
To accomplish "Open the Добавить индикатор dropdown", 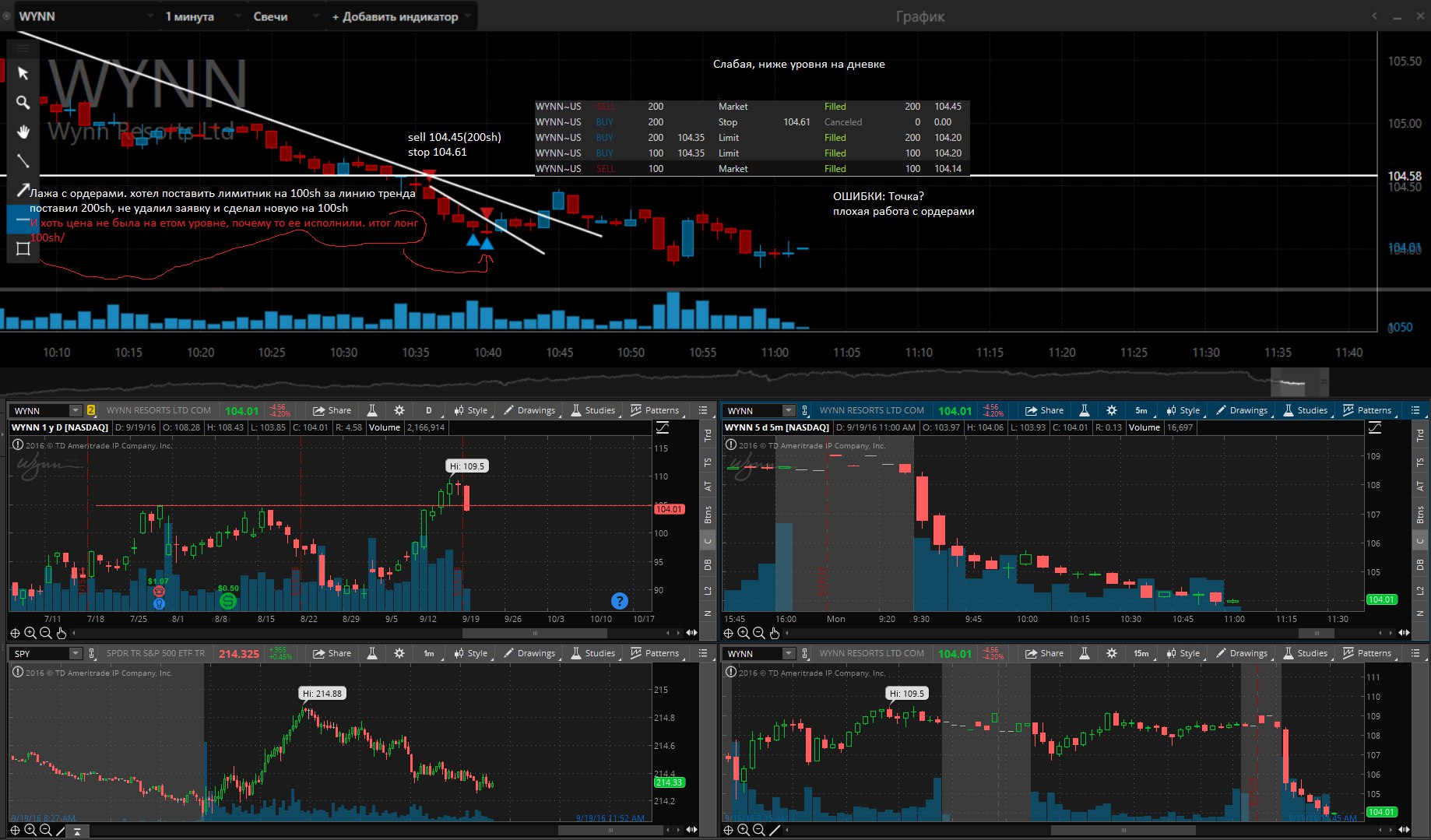I will 402,16.
